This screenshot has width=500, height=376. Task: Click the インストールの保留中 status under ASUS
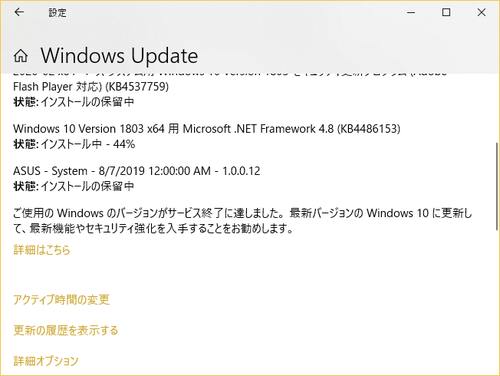tap(74, 186)
